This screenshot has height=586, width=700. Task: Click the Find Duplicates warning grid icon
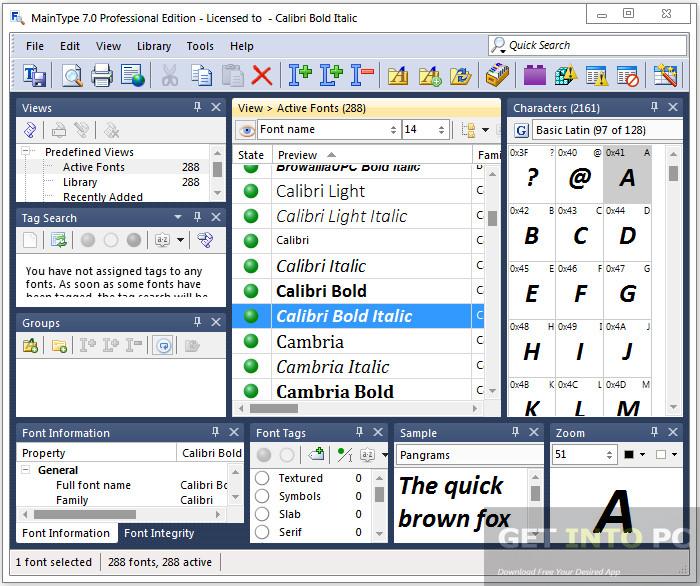coord(566,75)
